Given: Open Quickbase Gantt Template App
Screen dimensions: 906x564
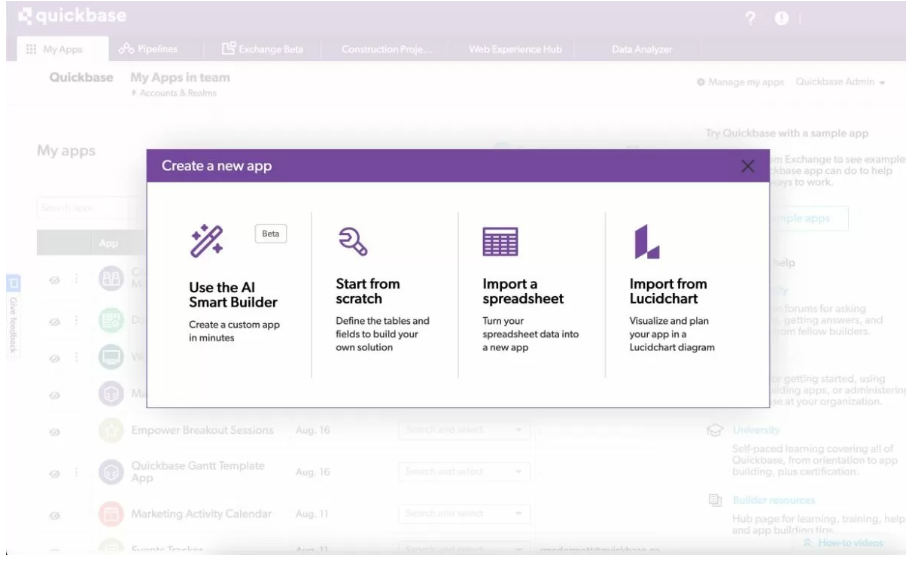Looking at the screenshot, I should [198, 472].
